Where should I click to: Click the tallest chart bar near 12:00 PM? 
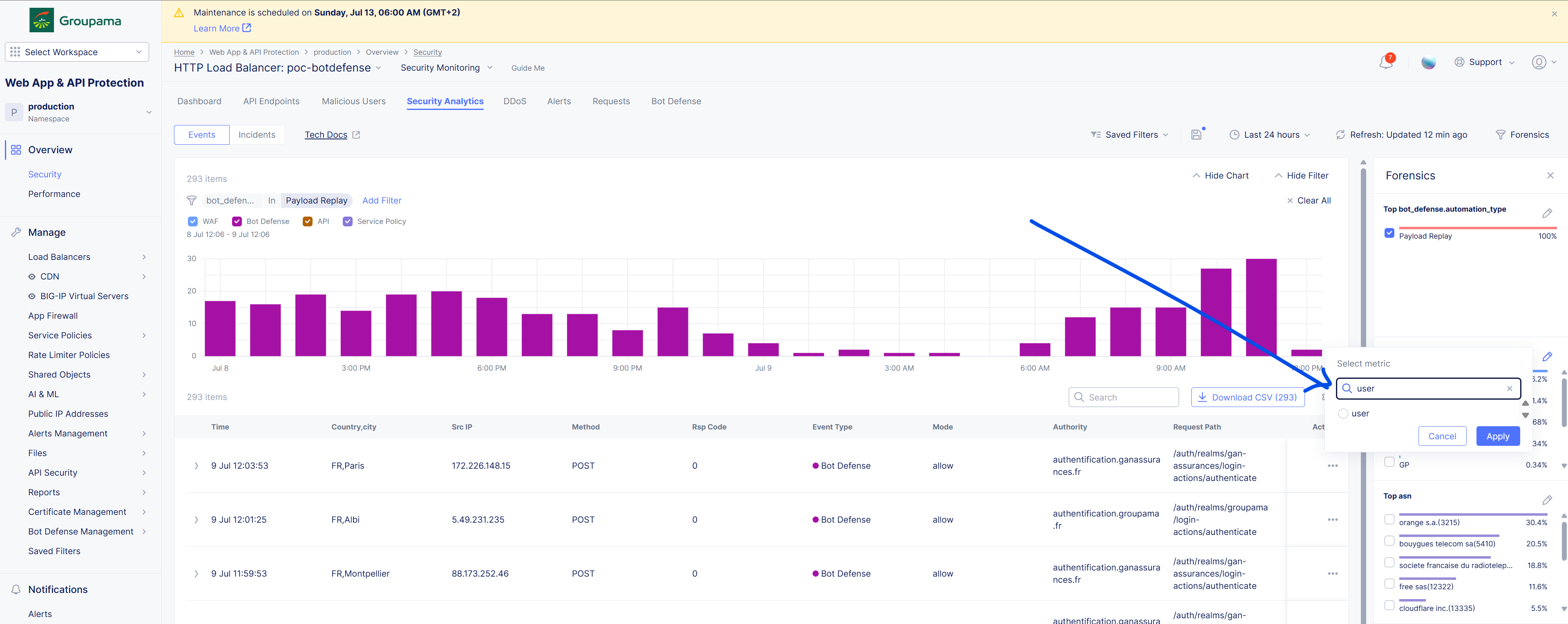pyautogui.click(x=1261, y=307)
